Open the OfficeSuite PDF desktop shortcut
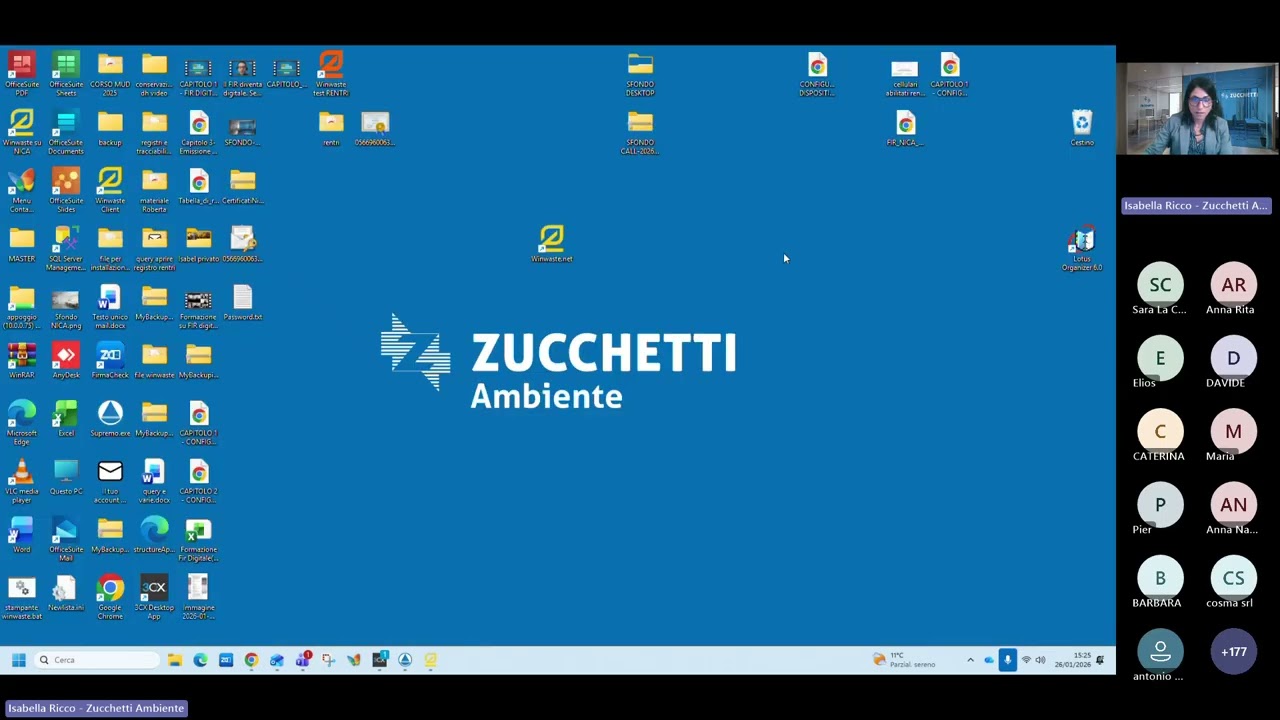The height and width of the screenshot is (720, 1280). click(x=21, y=74)
